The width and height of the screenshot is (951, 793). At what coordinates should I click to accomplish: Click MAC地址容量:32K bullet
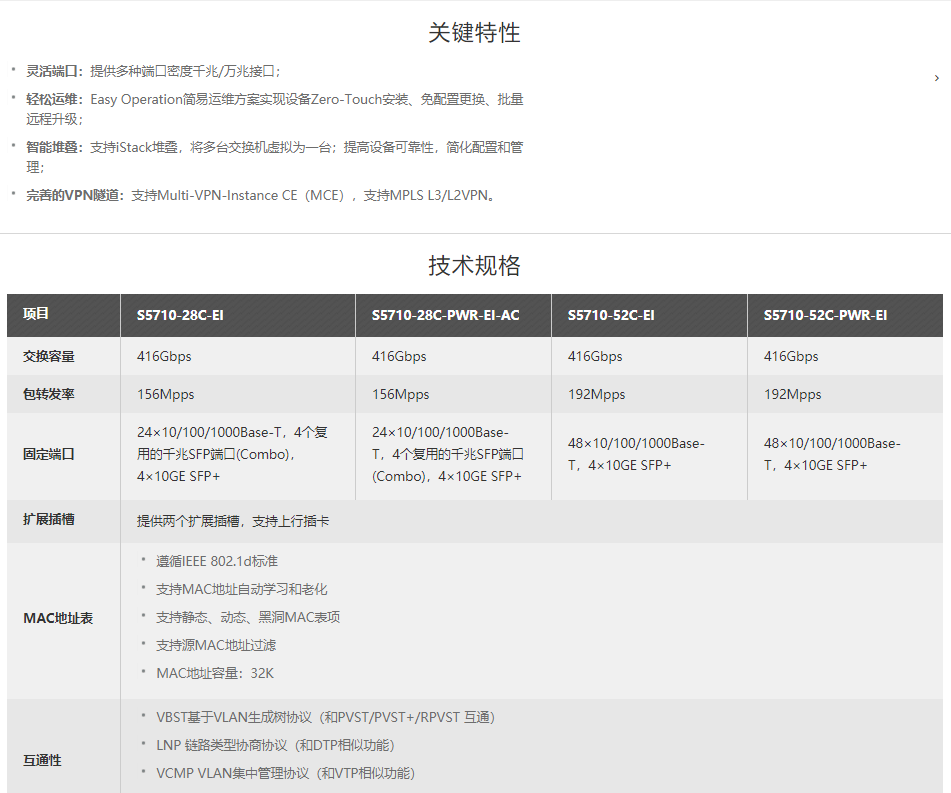click(x=215, y=673)
